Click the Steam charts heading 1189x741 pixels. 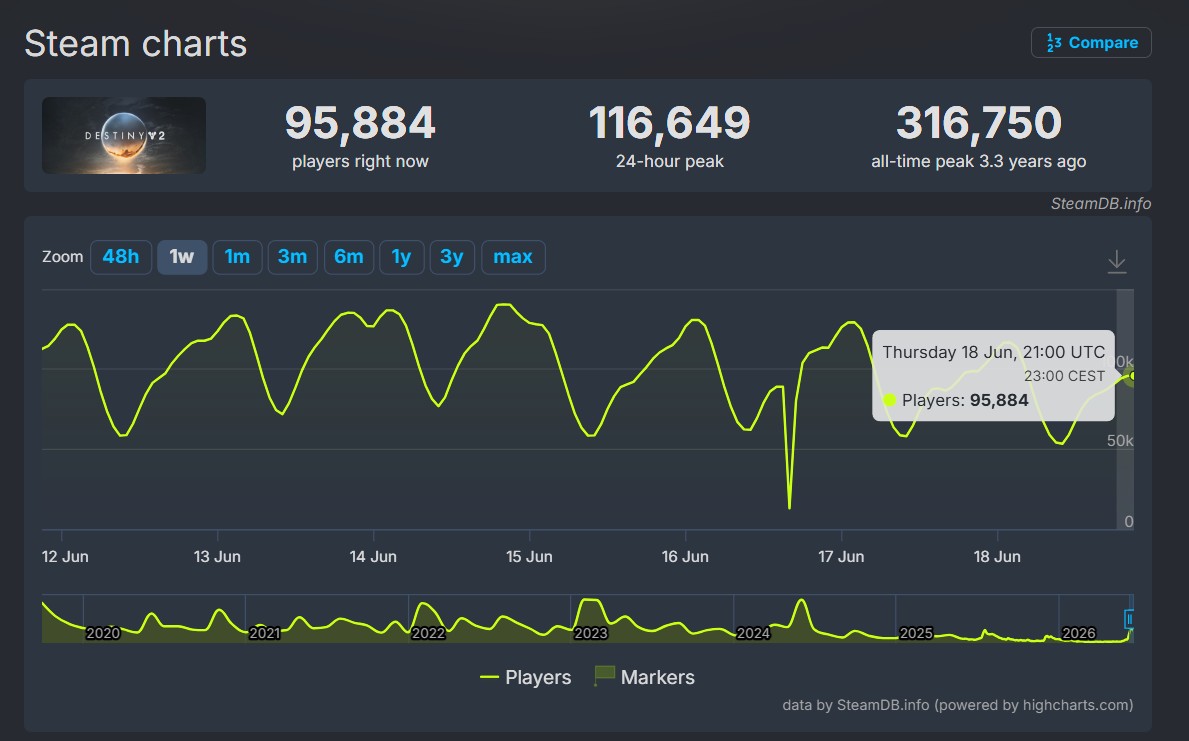136,43
